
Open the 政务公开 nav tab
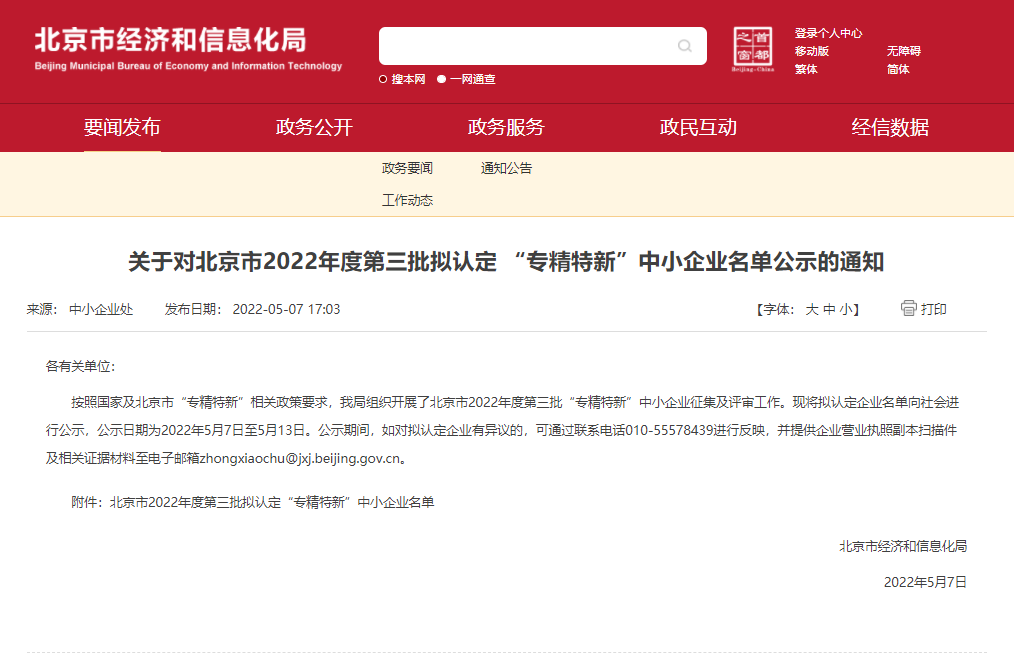(x=314, y=127)
